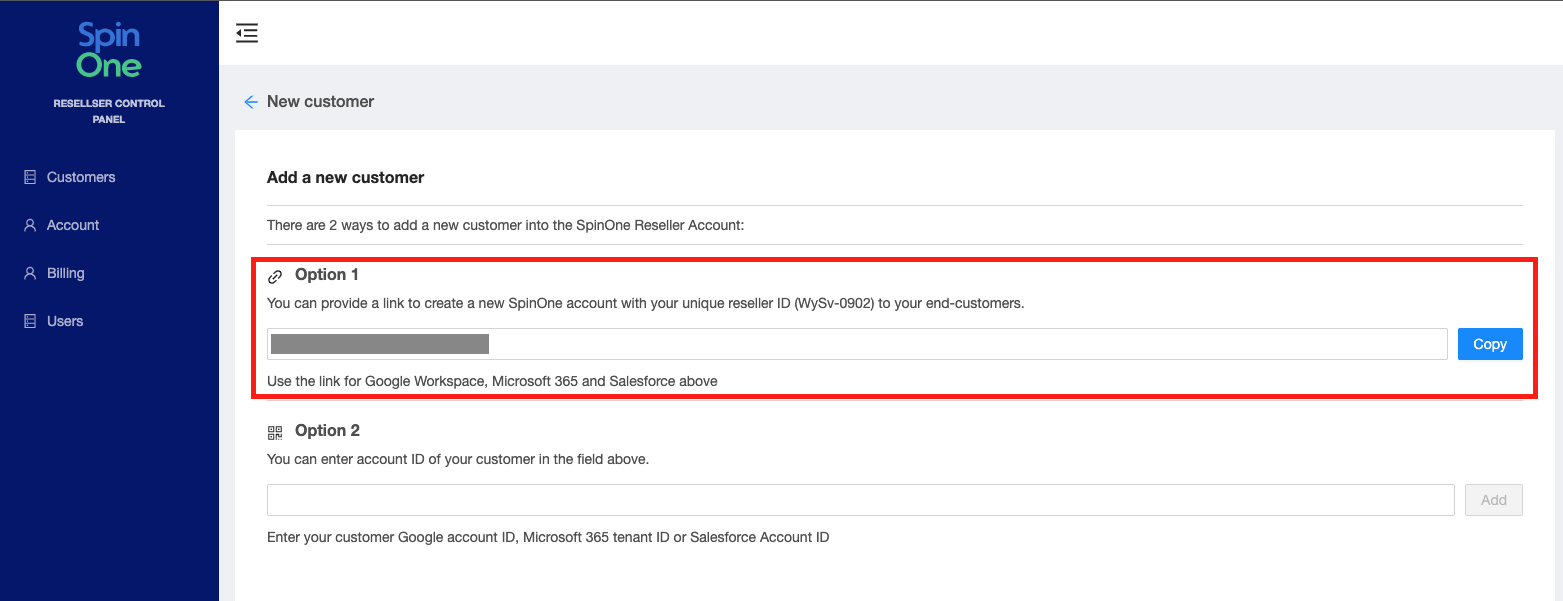Open the Customers menu item
1563x601 pixels.
click(x=80, y=177)
